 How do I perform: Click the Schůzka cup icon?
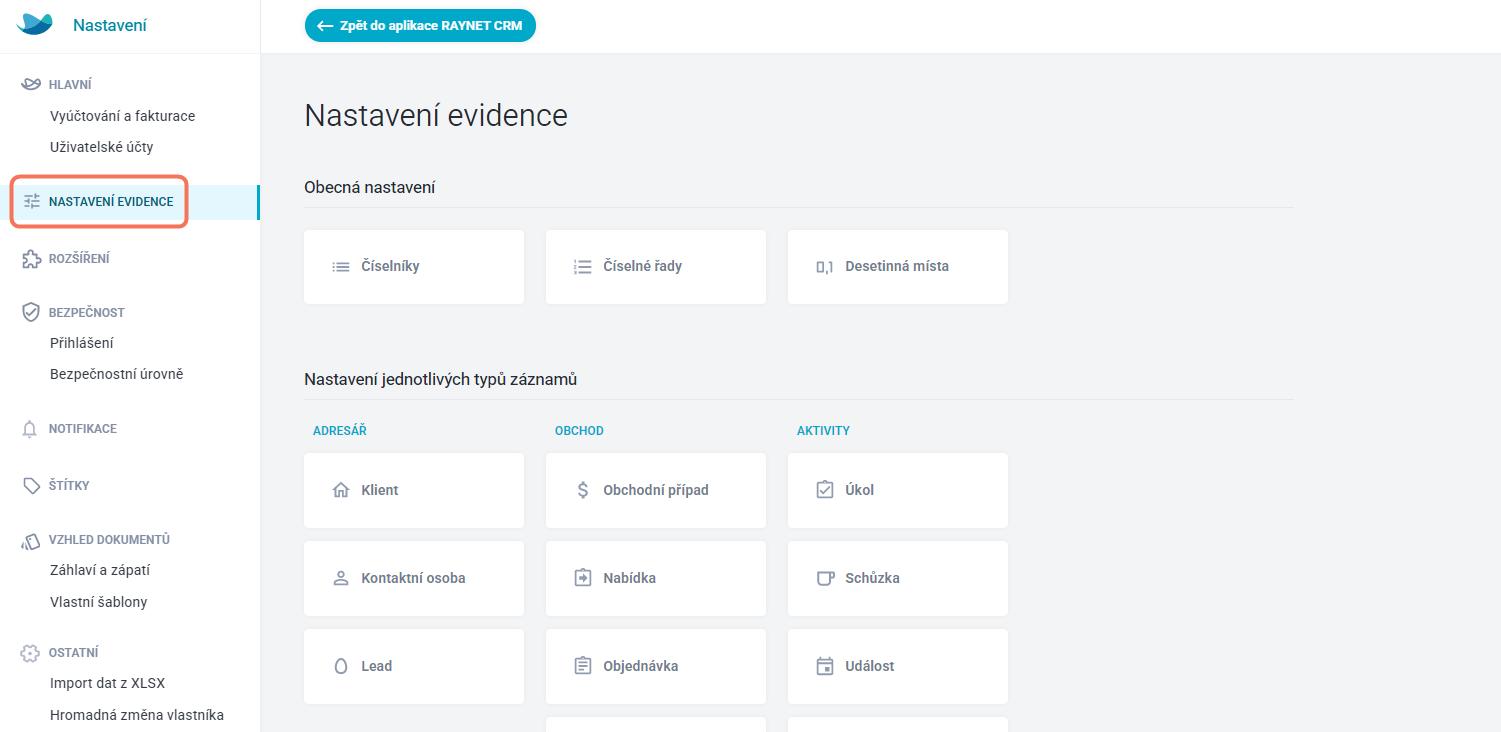click(x=825, y=578)
